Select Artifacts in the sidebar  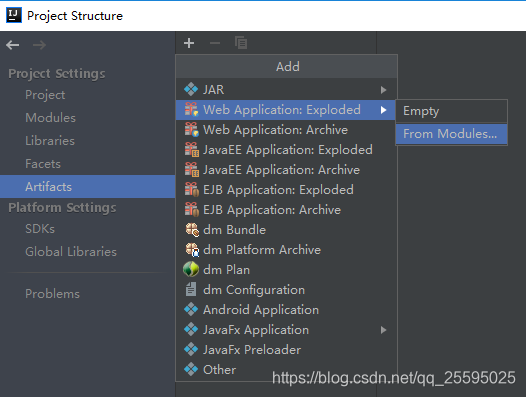pos(87,187)
